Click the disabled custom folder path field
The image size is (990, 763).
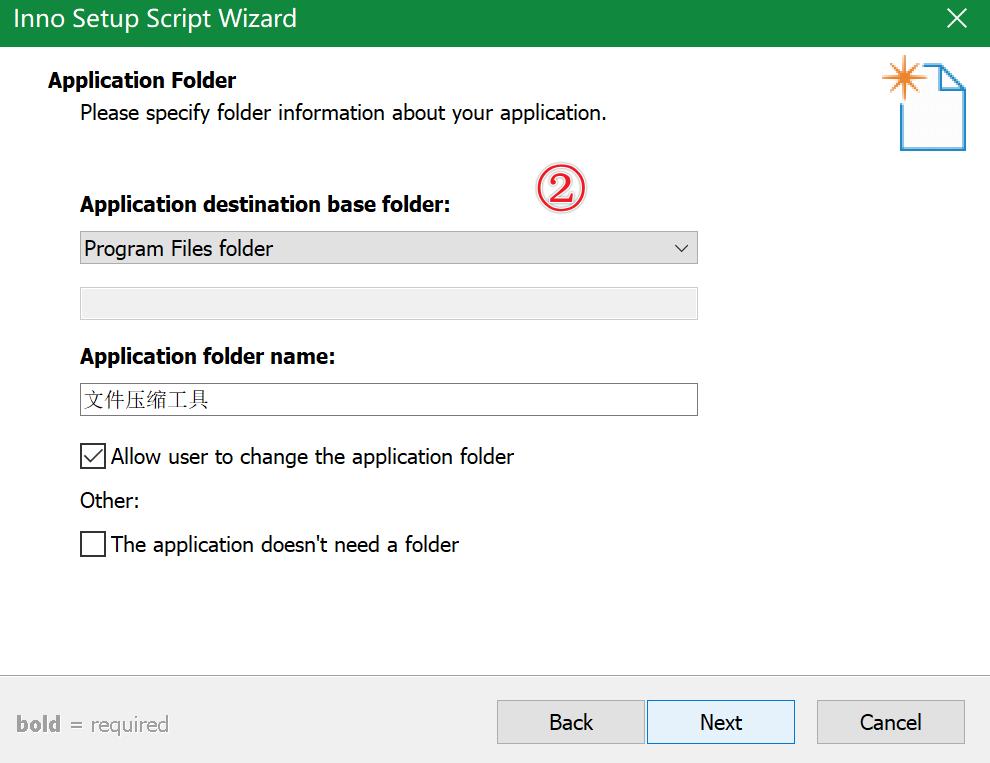pos(388,303)
